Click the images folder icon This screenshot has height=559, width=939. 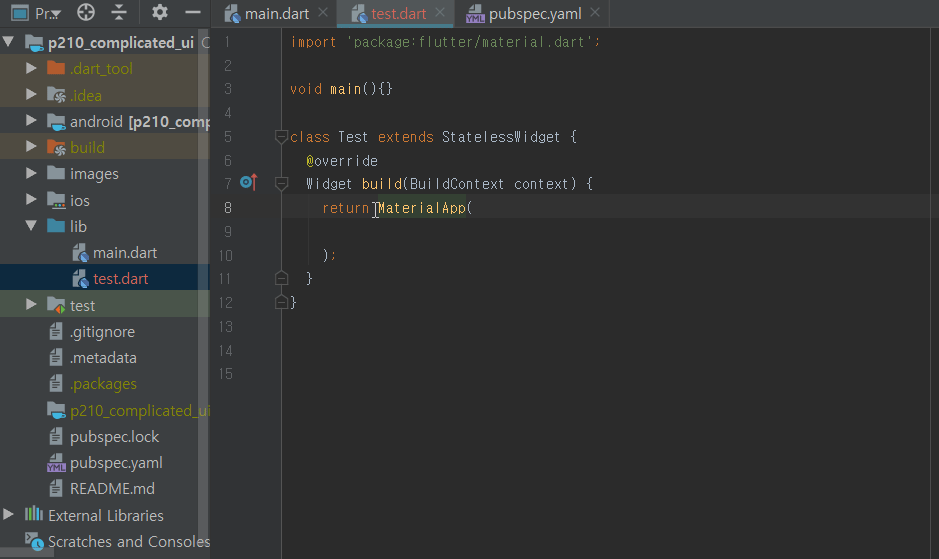tap(56, 173)
